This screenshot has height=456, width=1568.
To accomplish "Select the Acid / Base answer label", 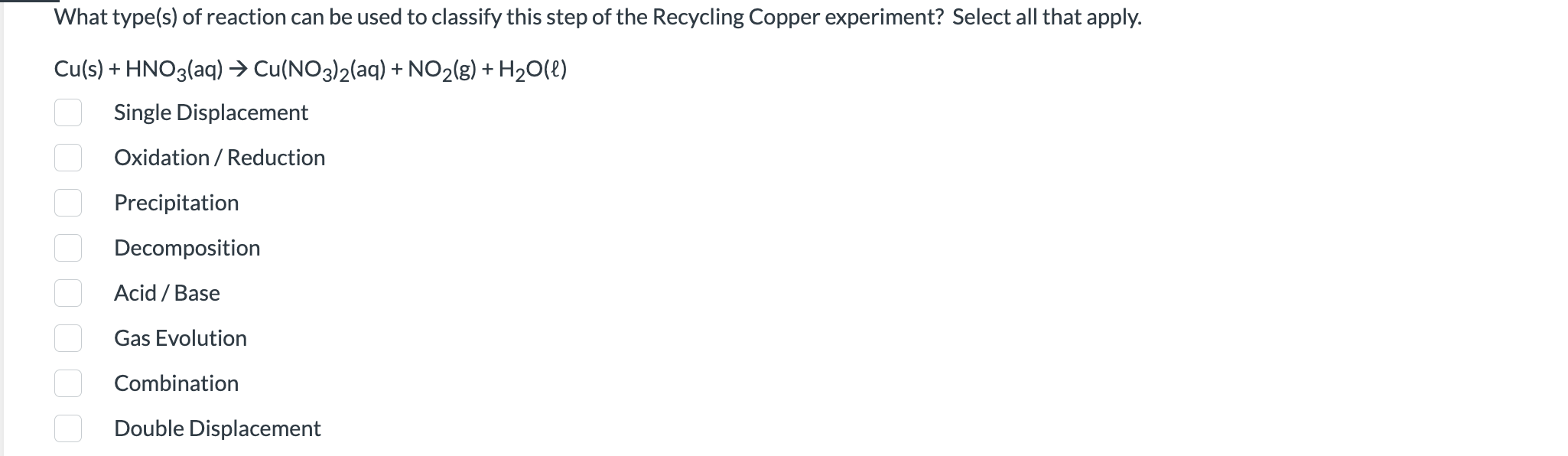I will click(x=167, y=293).
